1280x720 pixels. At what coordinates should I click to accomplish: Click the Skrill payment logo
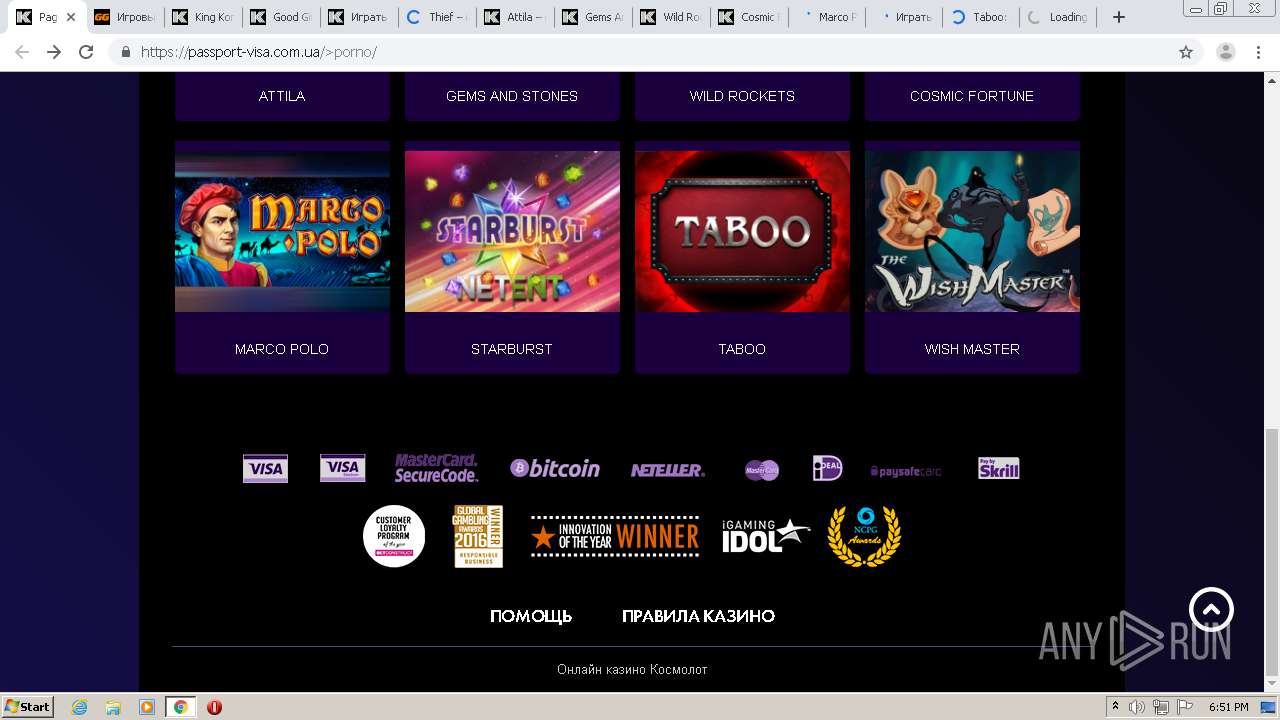[x=998, y=468]
